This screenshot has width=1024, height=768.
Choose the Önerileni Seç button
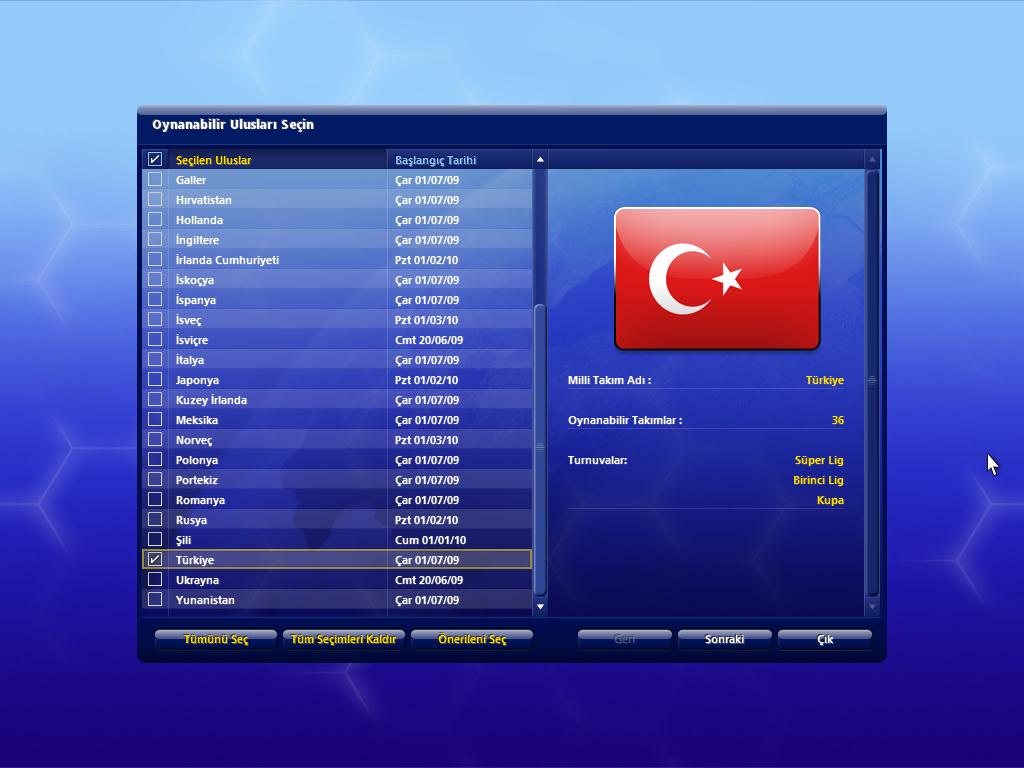(x=472, y=639)
